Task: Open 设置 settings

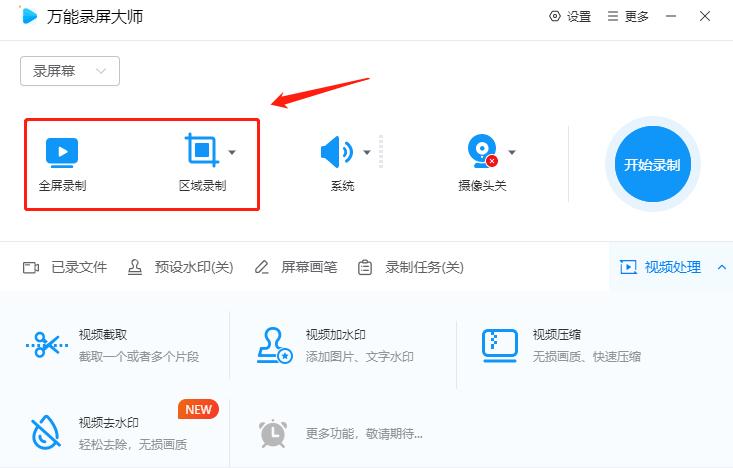Action: pyautogui.click(x=570, y=17)
